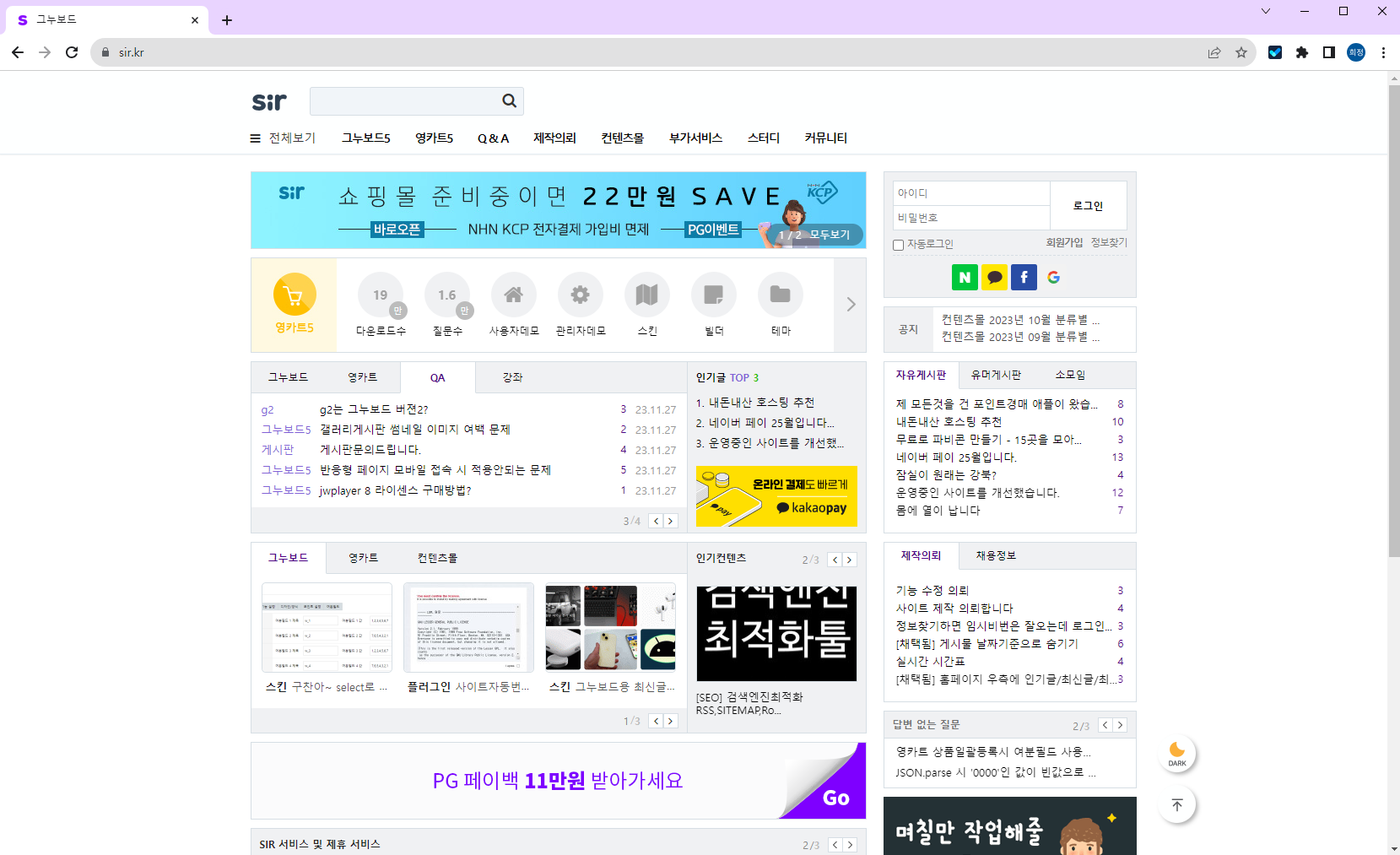
Task: Log in with Naver icon
Action: point(965,277)
